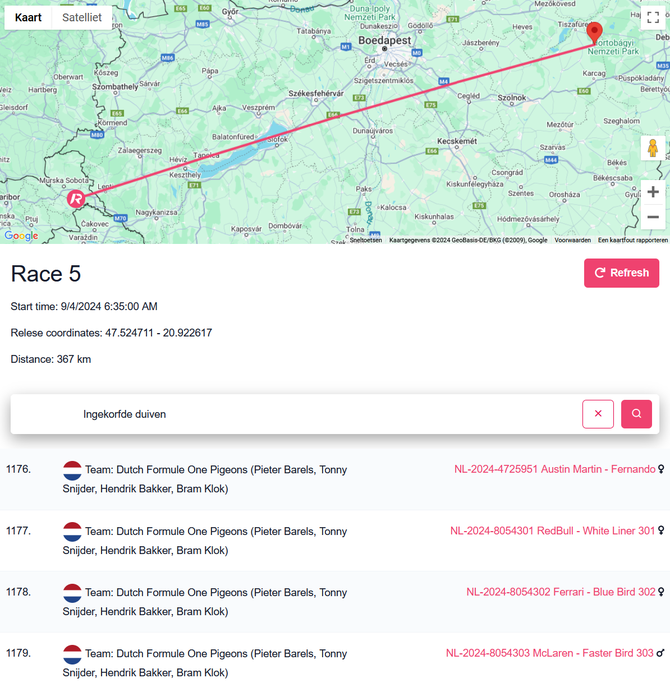Open Sneltoetsen keyboard shortcuts

click(365, 240)
